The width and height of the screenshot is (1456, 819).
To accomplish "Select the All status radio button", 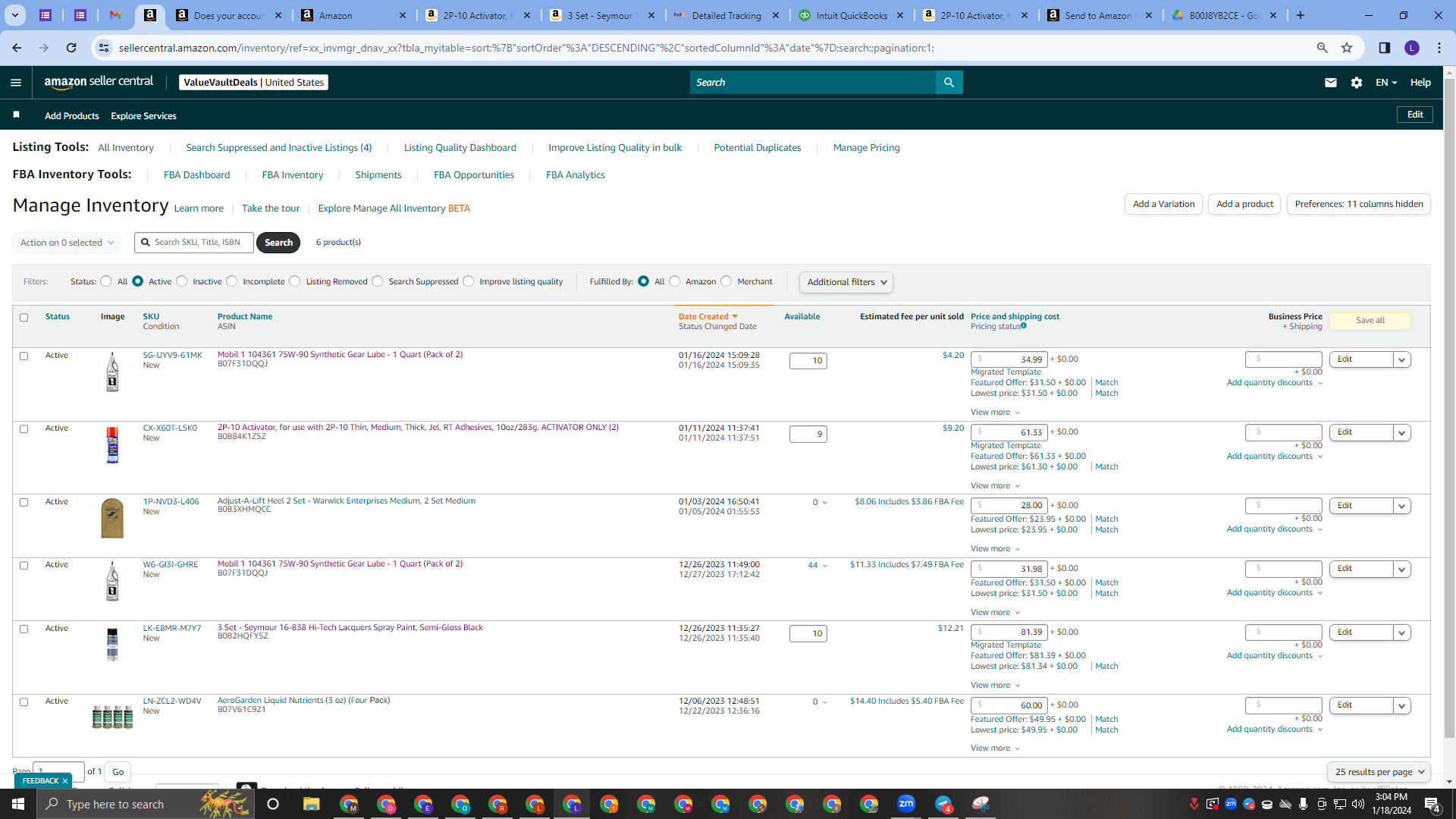I will pyautogui.click(x=106, y=281).
